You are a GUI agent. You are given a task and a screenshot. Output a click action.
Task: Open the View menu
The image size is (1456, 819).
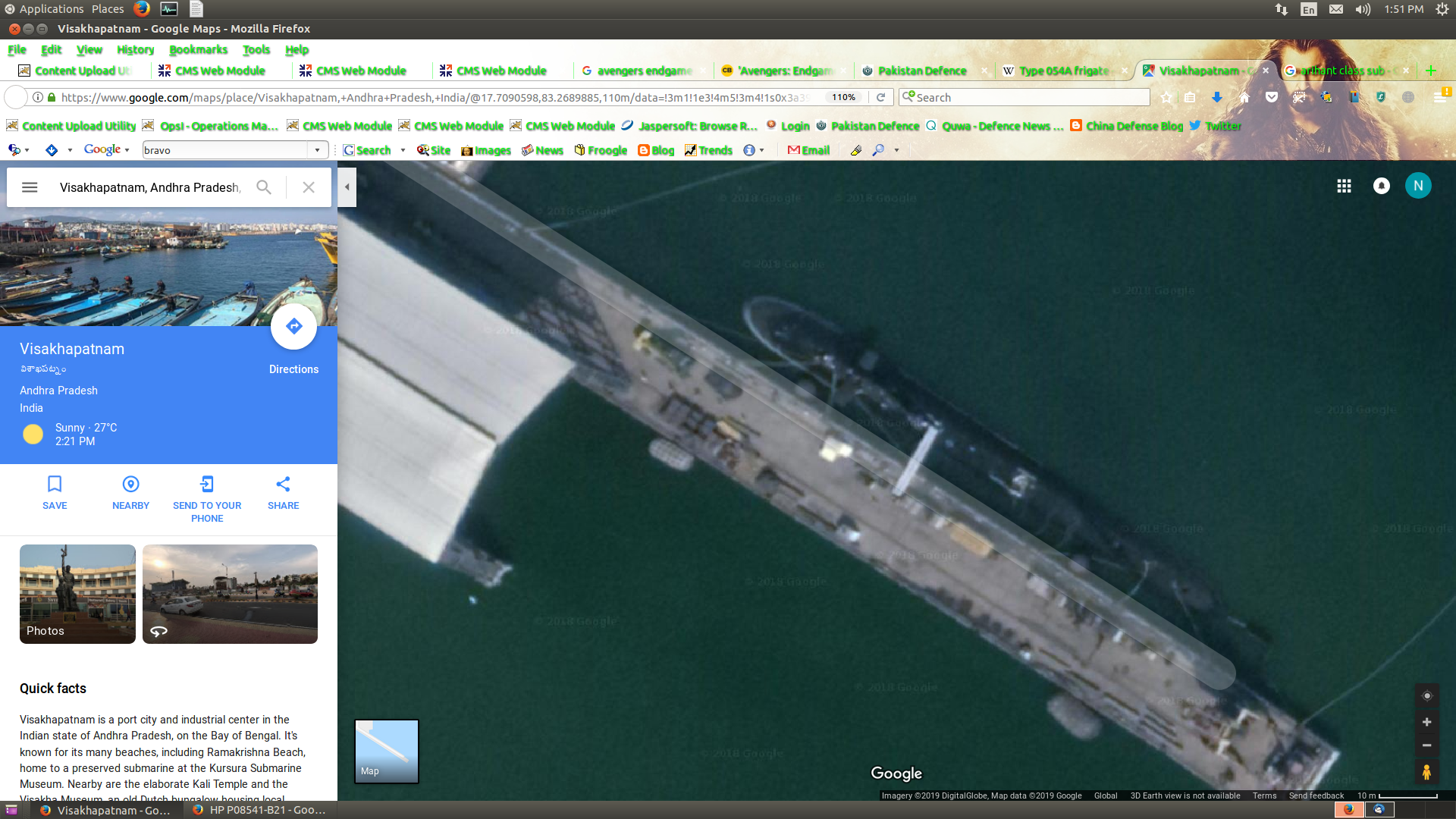pos(89,49)
